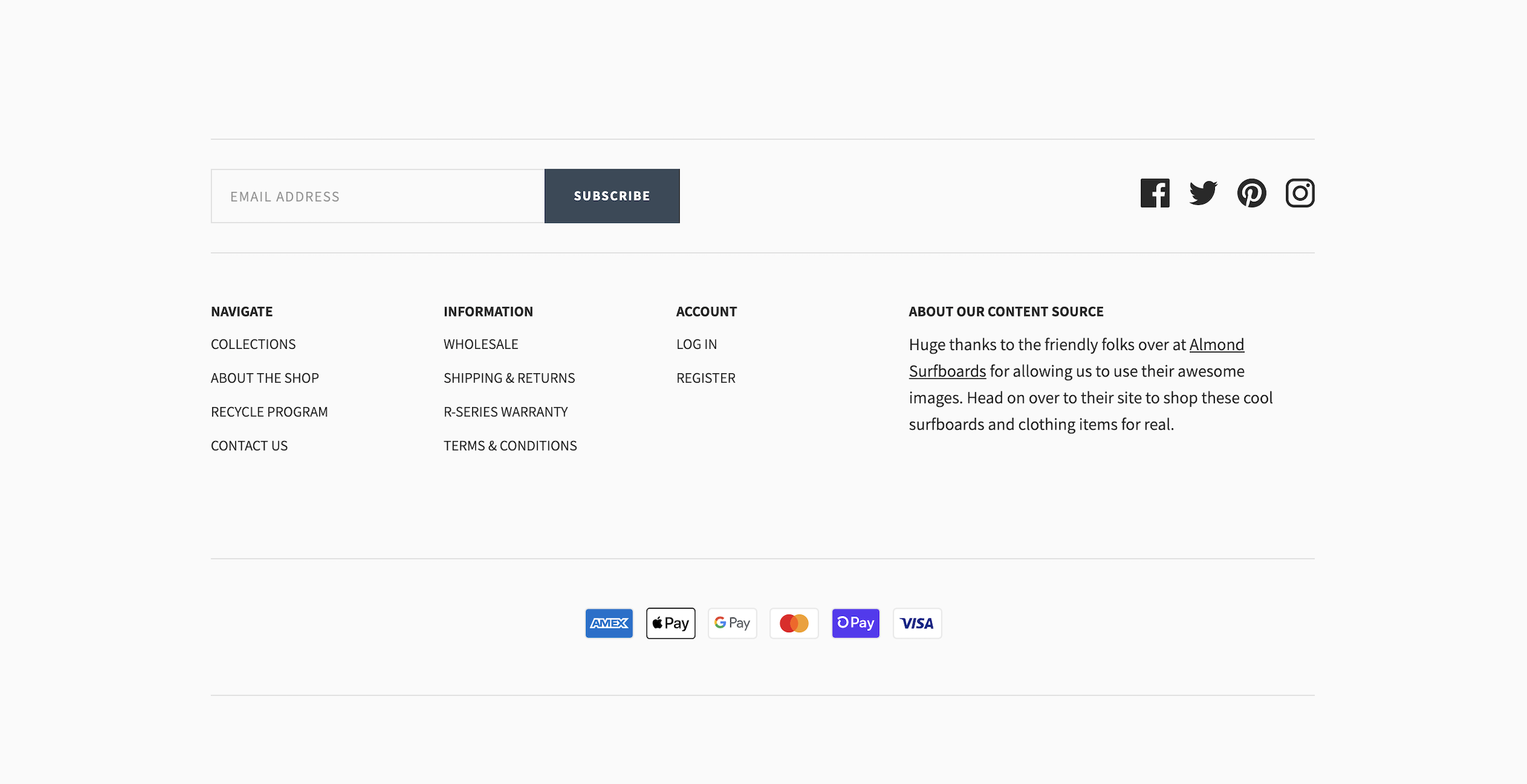Open the Pinterest social icon
The width and height of the screenshot is (1527, 784).
[x=1251, y=193]
